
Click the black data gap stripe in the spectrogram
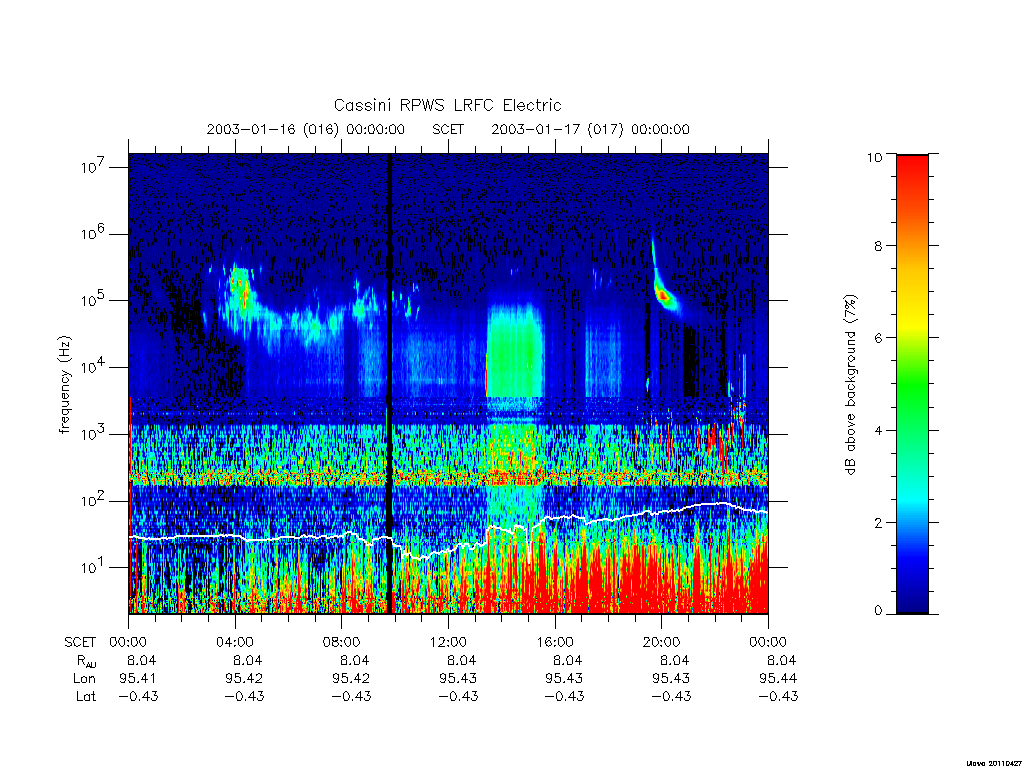(x=391, y=383)
